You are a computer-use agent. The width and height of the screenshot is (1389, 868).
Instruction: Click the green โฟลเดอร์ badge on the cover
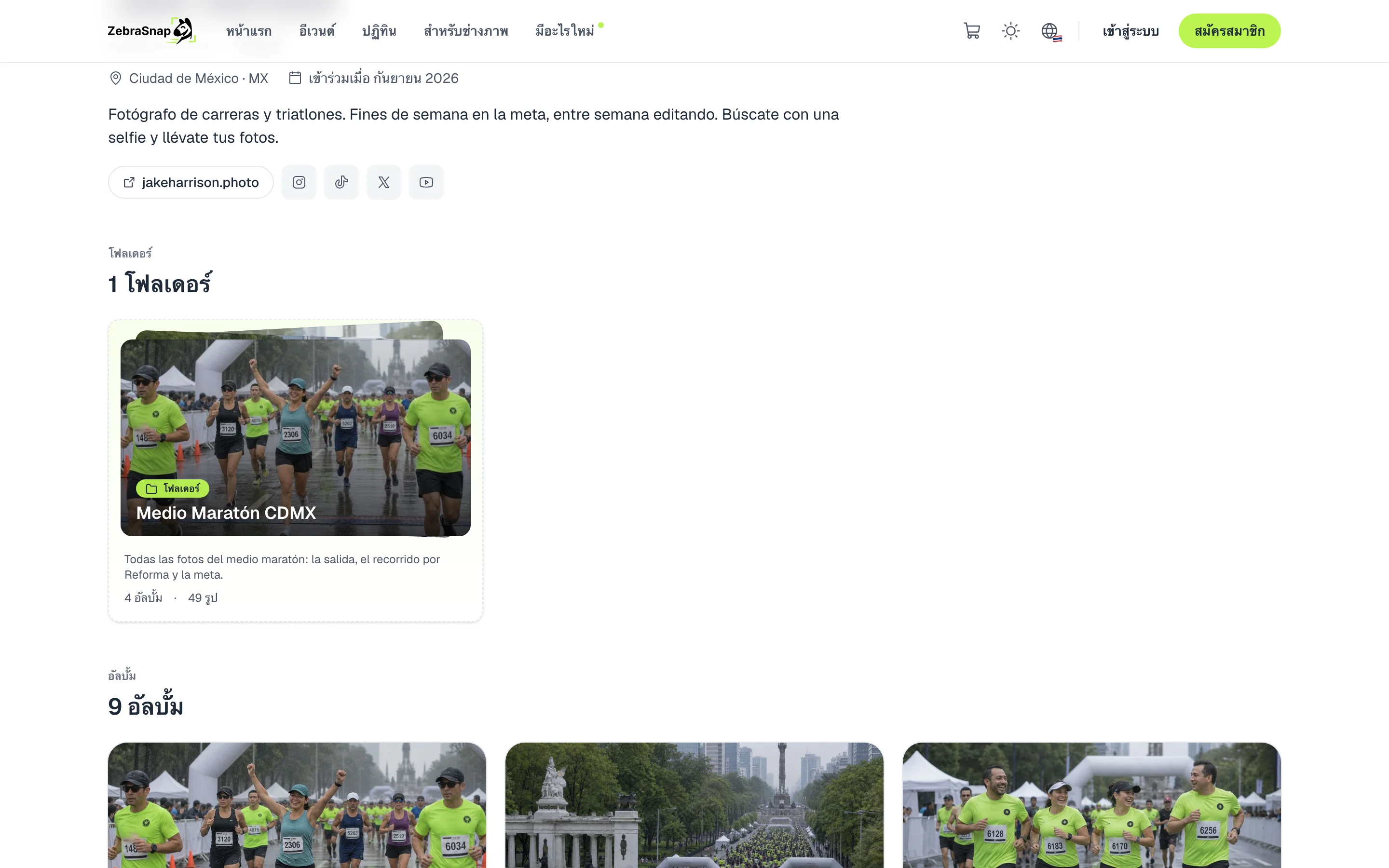(x=173, y=488)
